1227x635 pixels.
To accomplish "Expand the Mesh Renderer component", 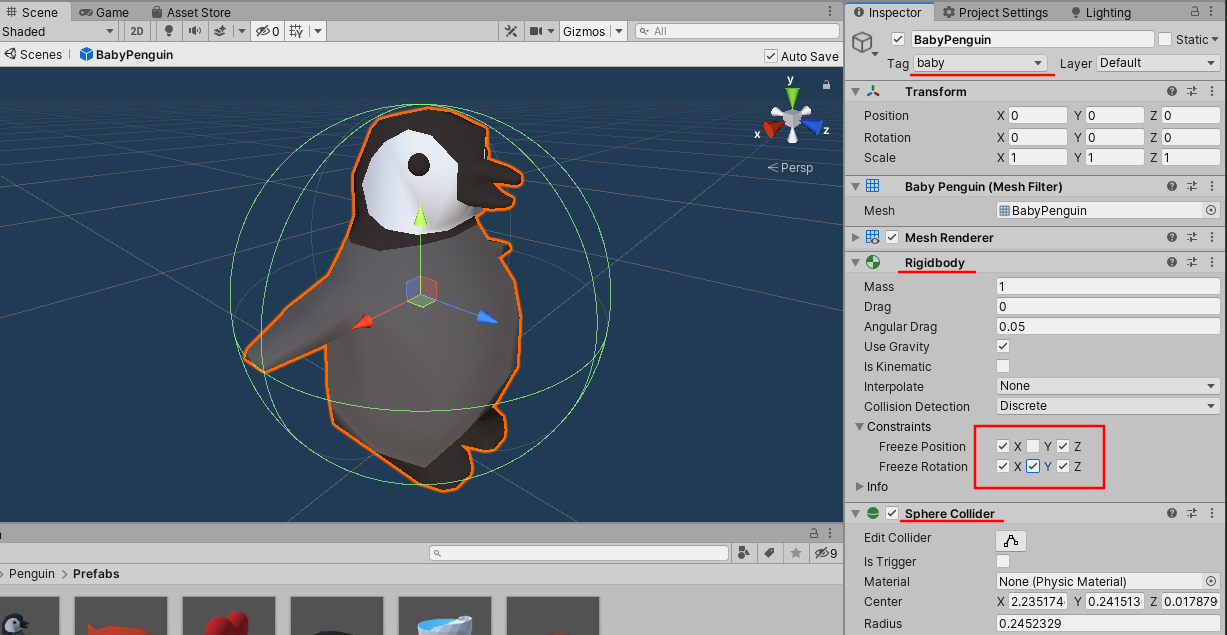I will point(855,238).
